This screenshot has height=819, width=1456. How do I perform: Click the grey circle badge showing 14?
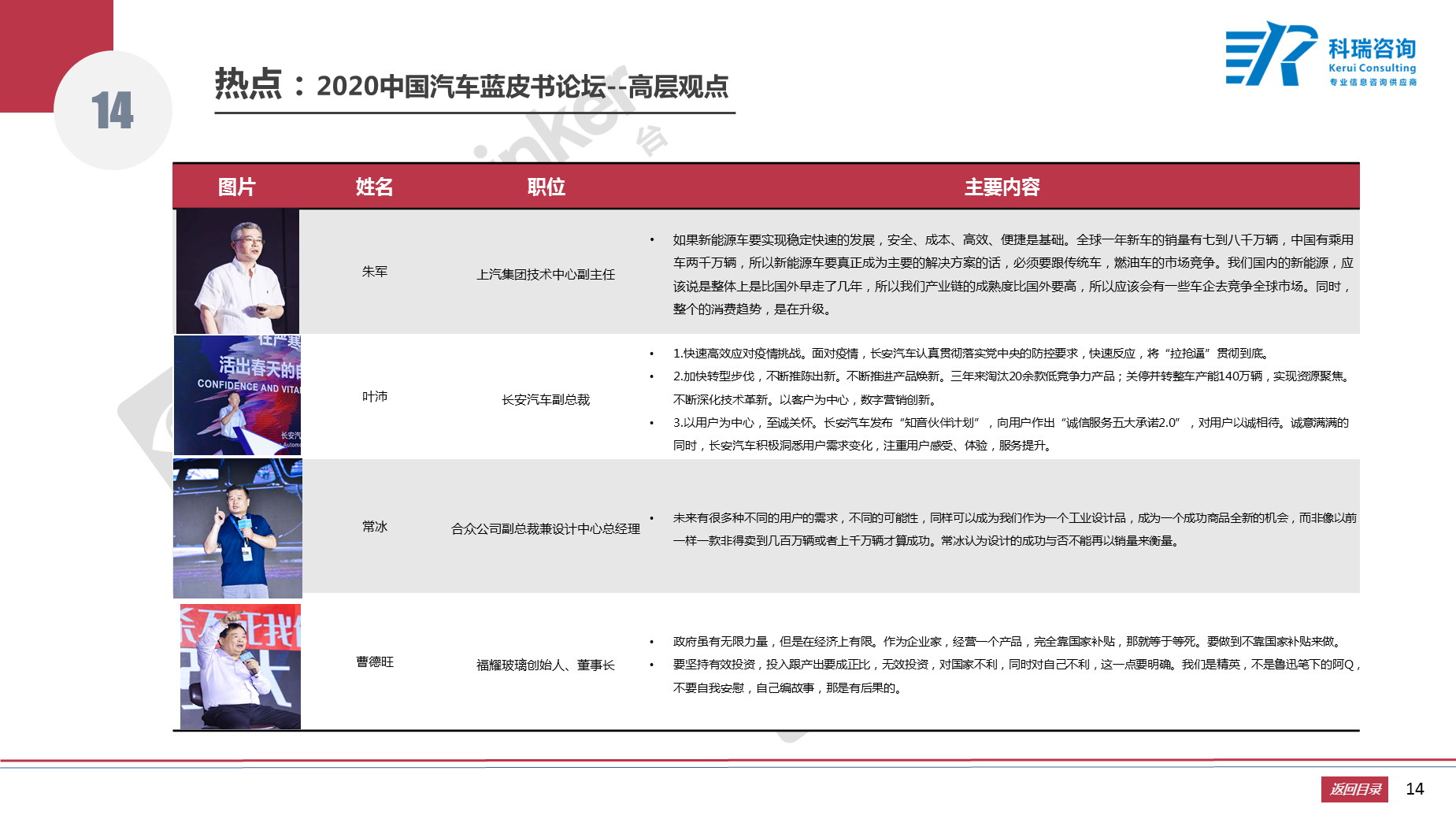(113, 110)
